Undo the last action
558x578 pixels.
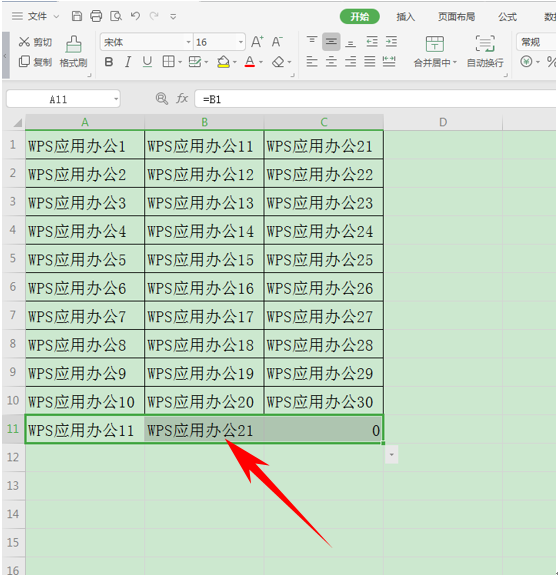135,16
